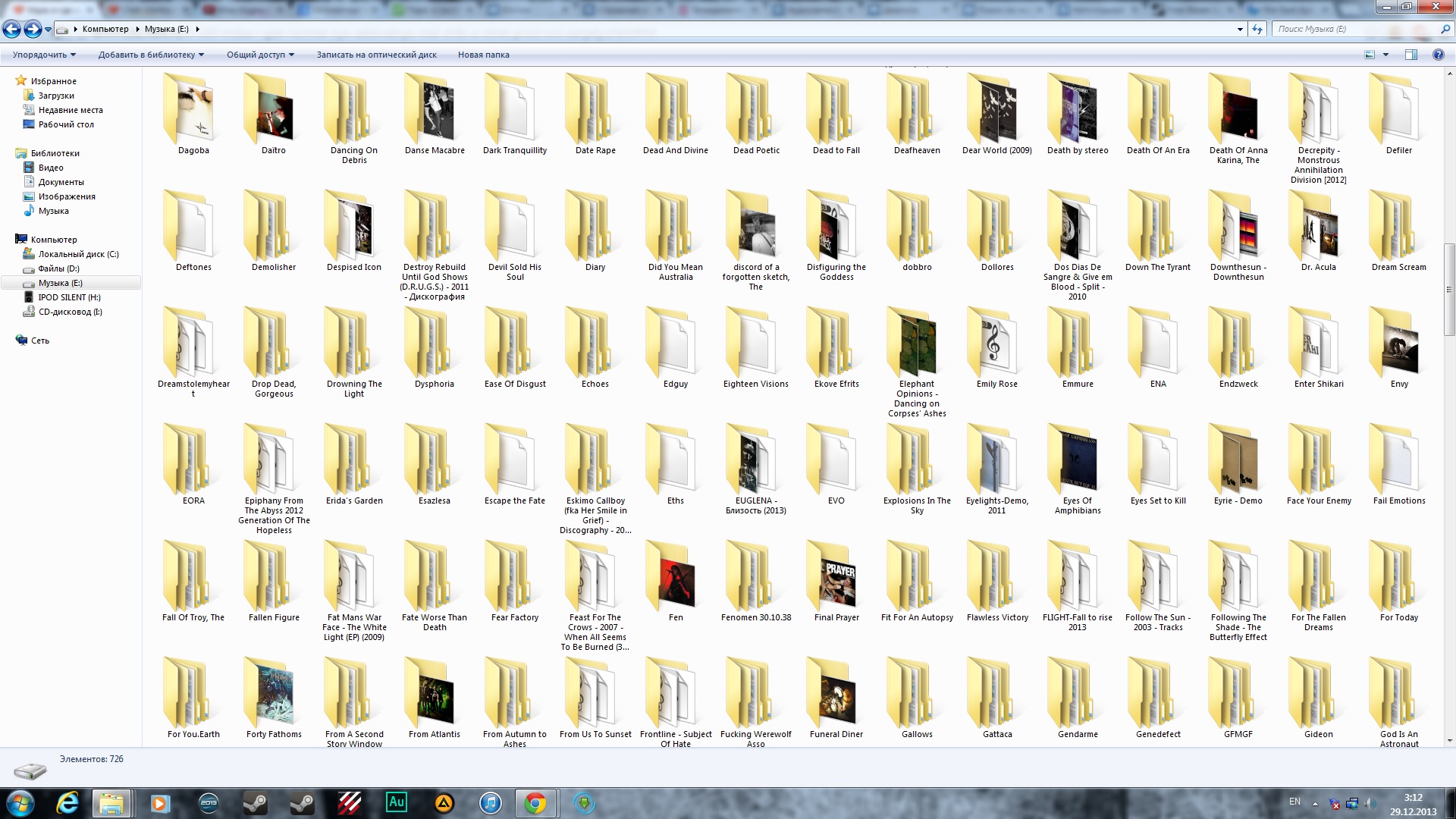Click Записать на оптический диск
Viewport: 1456px width, 819px height.
(x=376, y=55)
